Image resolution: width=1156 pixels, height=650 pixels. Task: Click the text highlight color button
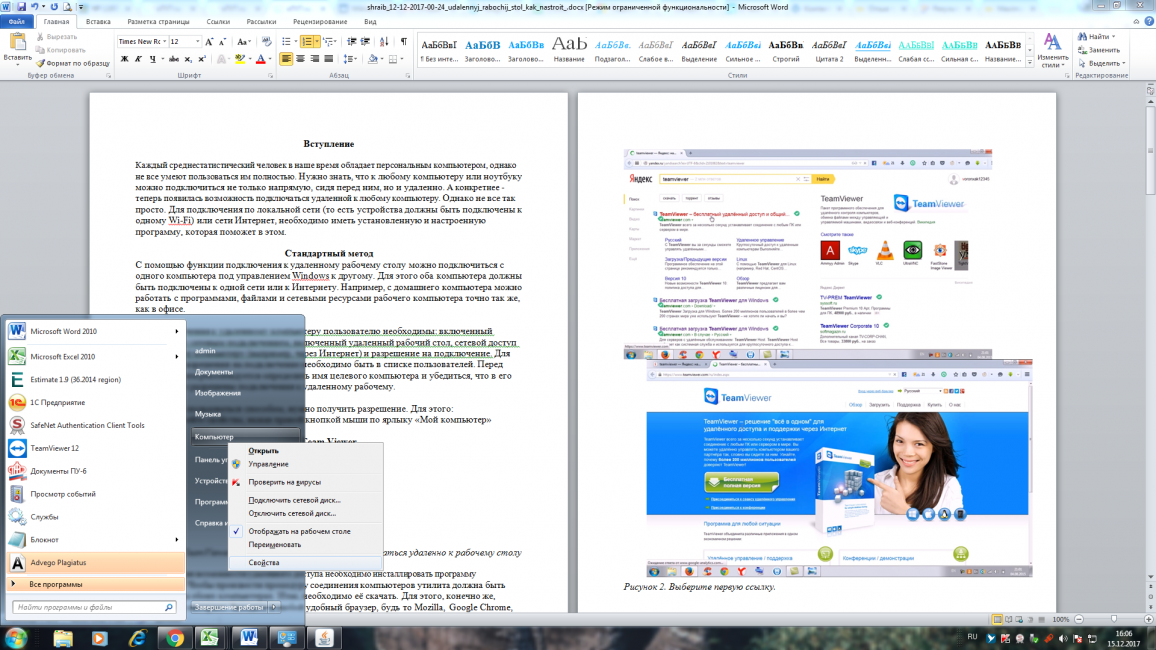tap(238, 59)
